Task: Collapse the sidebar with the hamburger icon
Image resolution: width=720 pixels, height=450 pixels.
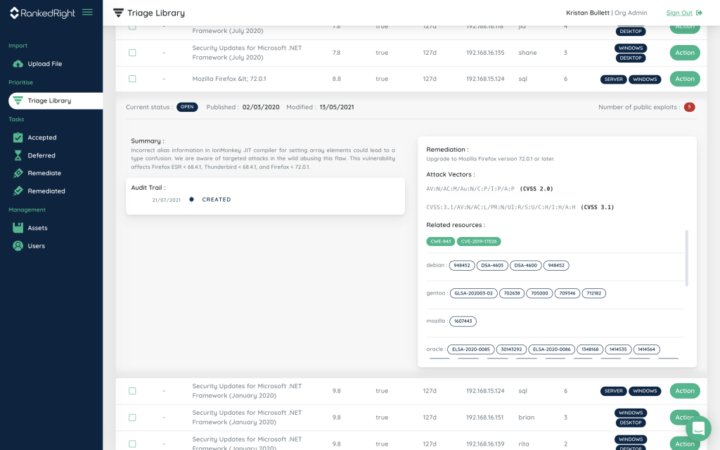Action: point(87,12)
